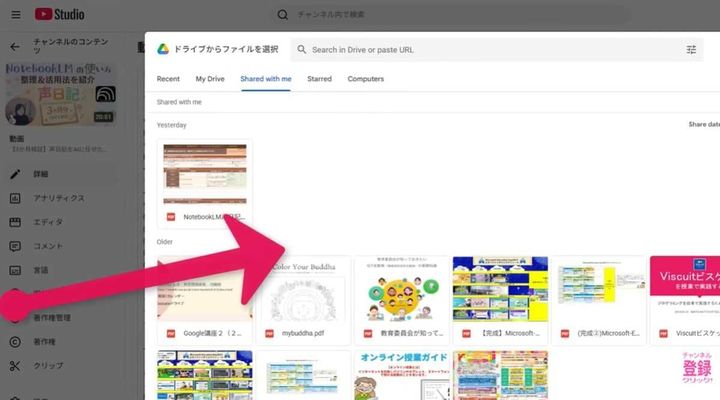The width and height of the screenshot is (720, 400).
Task: Select the オンライン授業ガイド thumbnail
Action: click(402, 375)
